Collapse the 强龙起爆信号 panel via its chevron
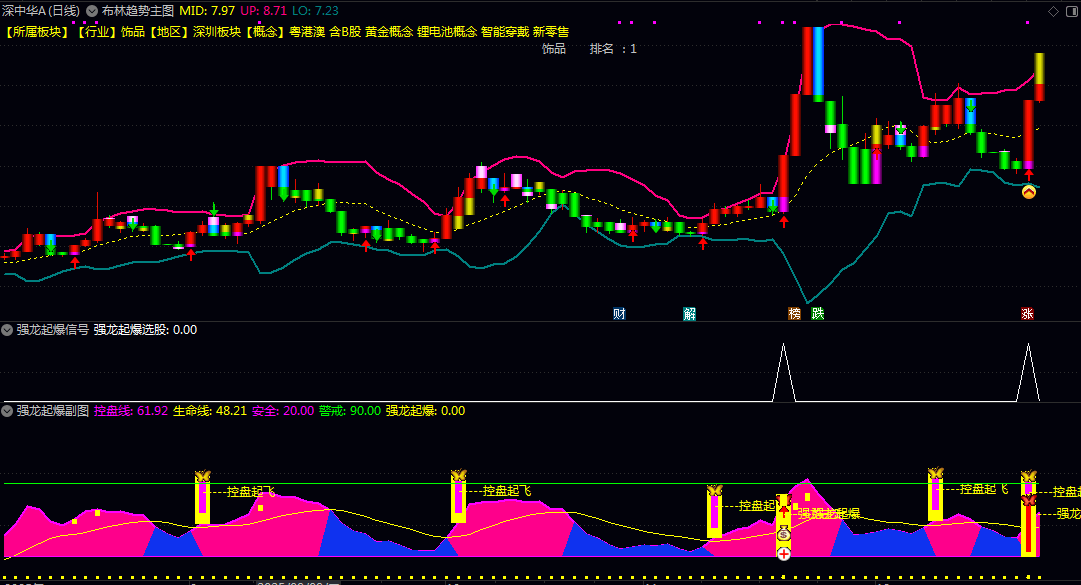 pos(8,328)
